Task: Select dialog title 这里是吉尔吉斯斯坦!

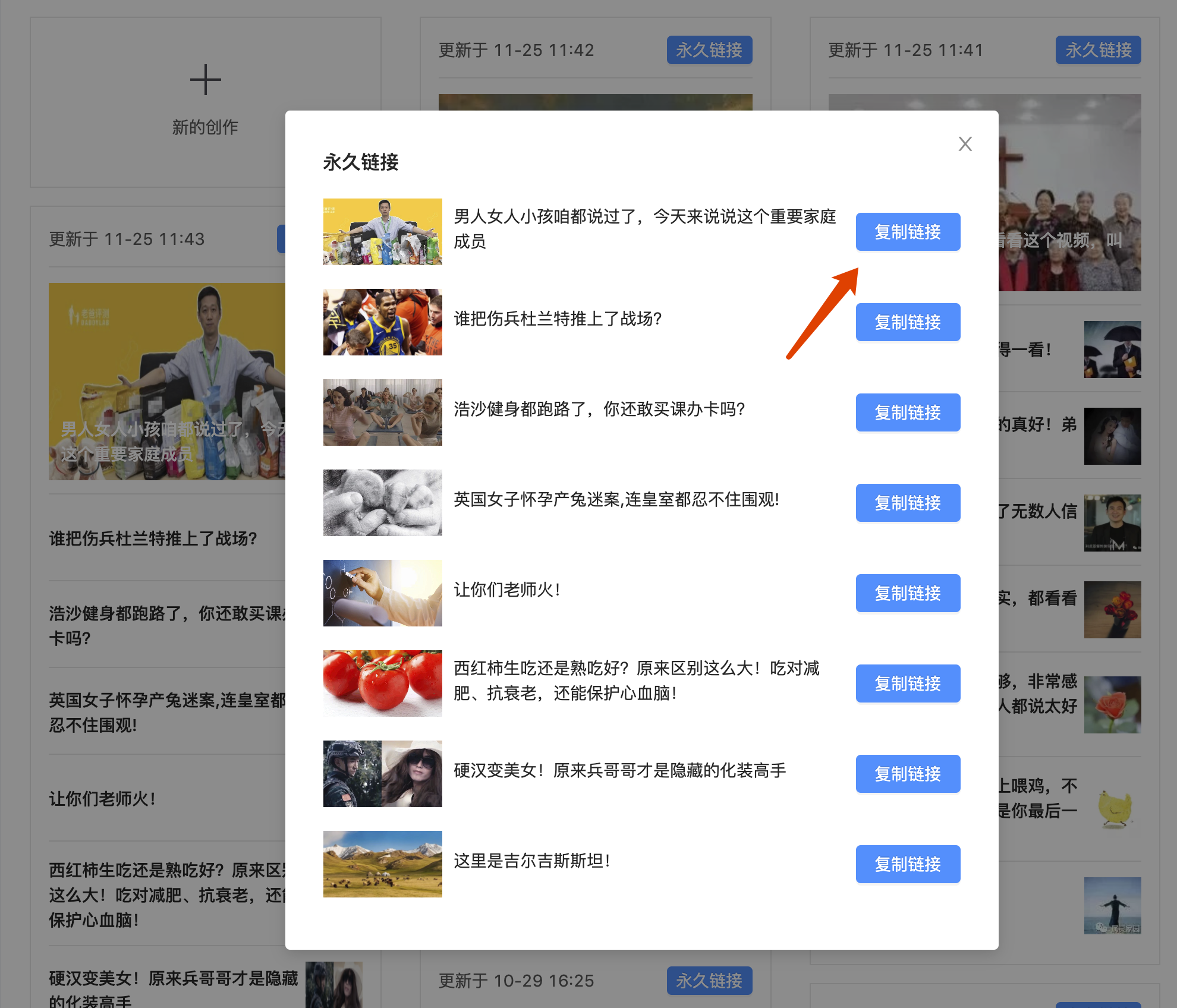Action: (532, 861)
